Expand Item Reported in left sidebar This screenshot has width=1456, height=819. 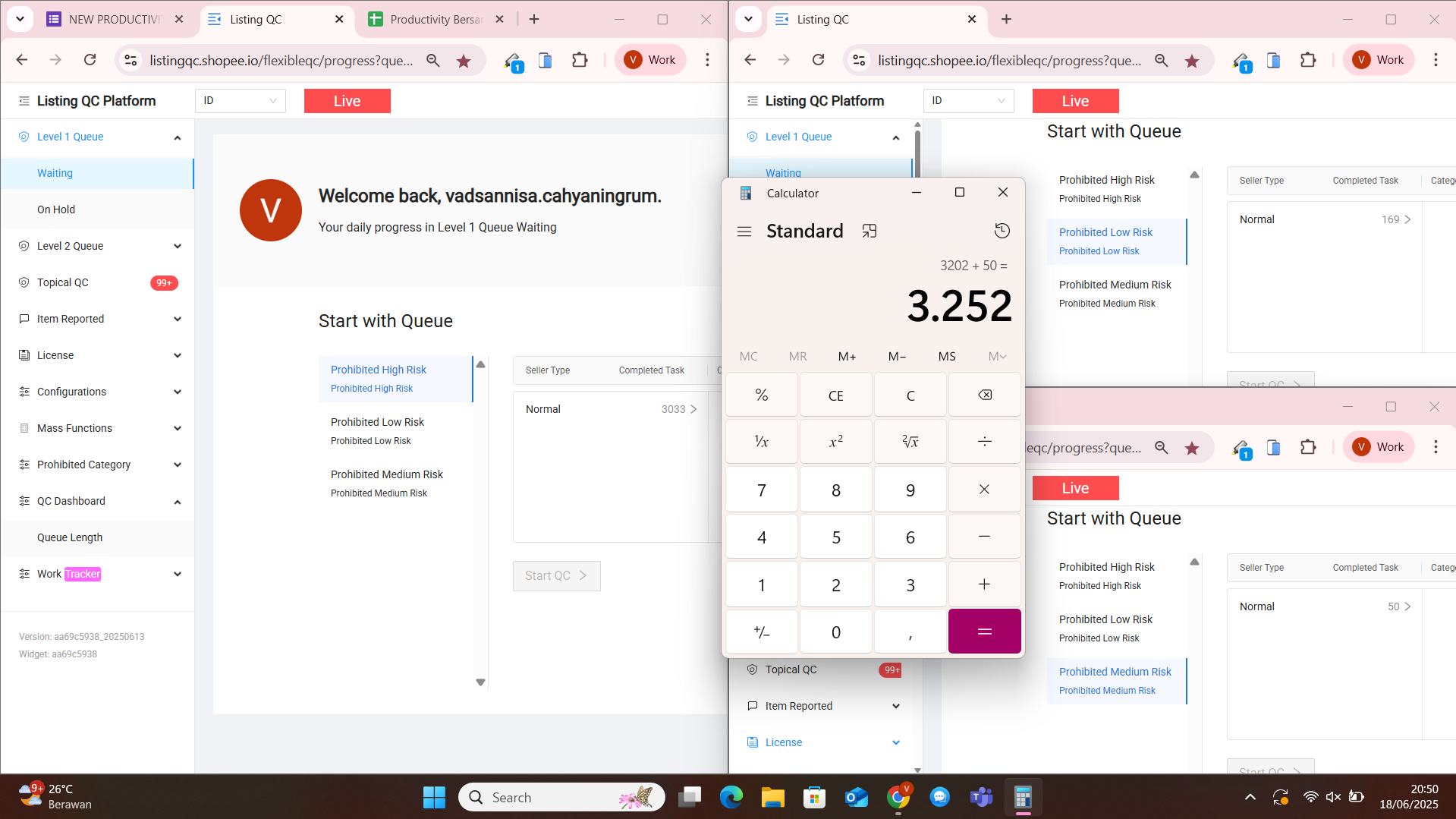coord(178,319)
